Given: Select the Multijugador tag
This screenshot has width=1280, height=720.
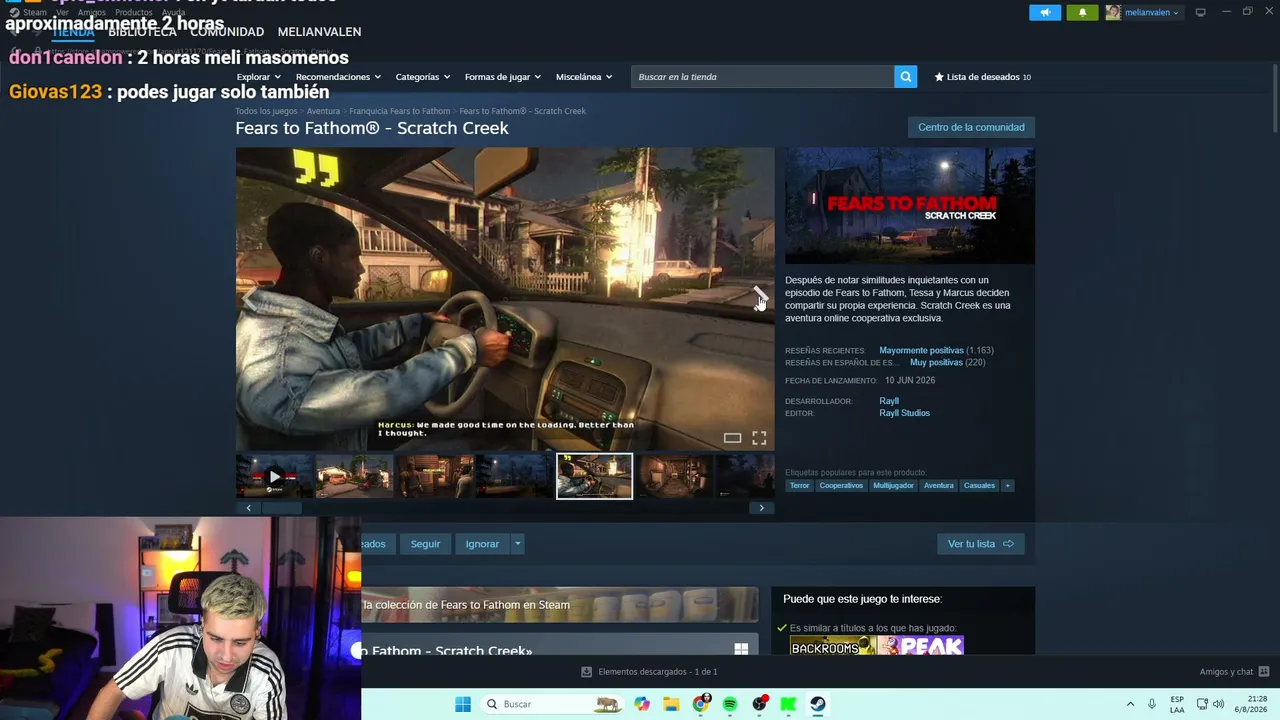Looking at the screenshot, I should 893,486.
